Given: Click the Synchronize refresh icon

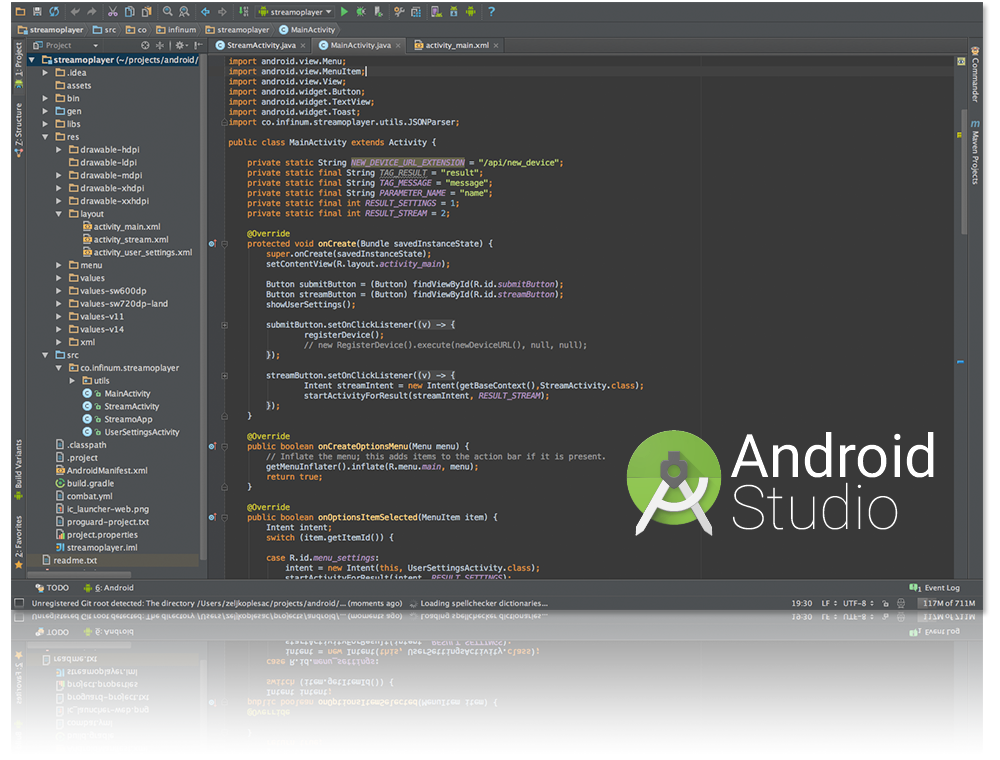Looking at the screenshot, I should pos(54,11).
